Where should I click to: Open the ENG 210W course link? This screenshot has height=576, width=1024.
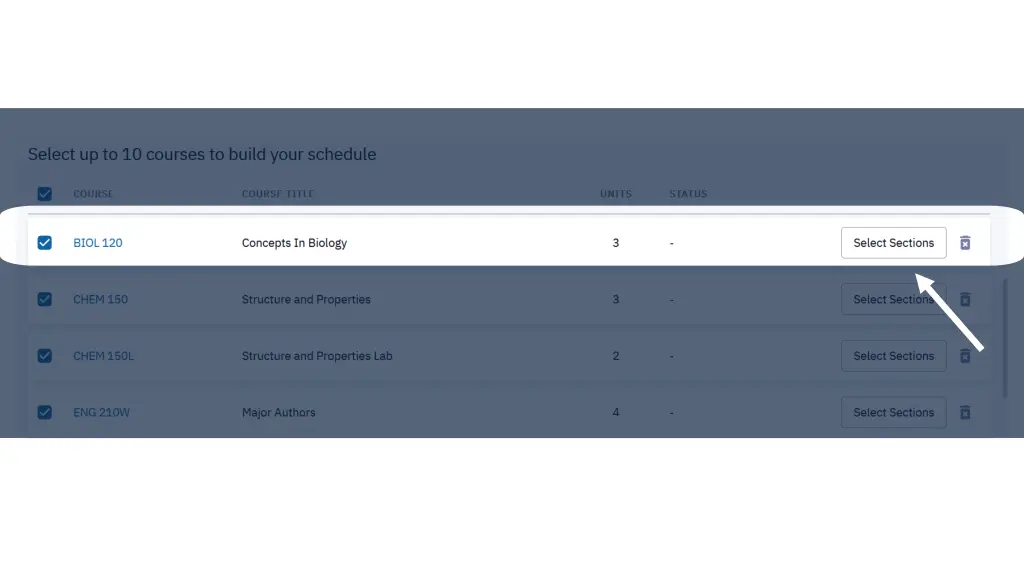tap(101, 412)
